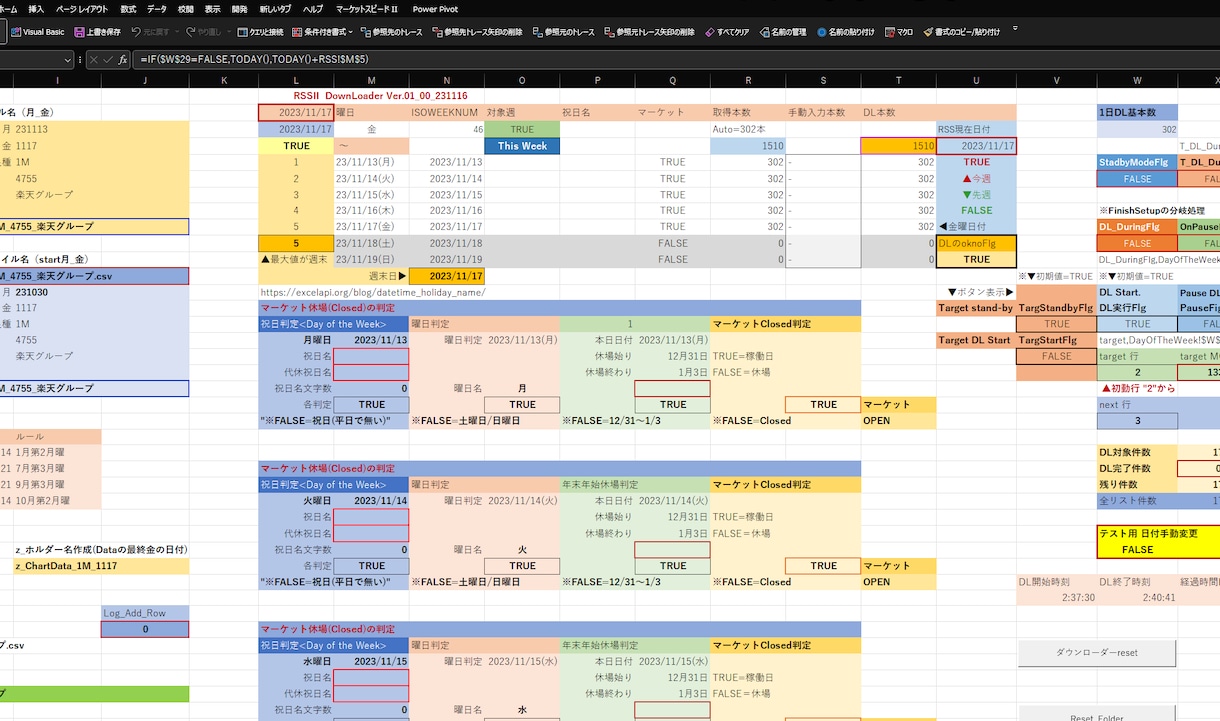Open the Name Box dropdown arrow
1220x721 pixels.
pos(67,60)
